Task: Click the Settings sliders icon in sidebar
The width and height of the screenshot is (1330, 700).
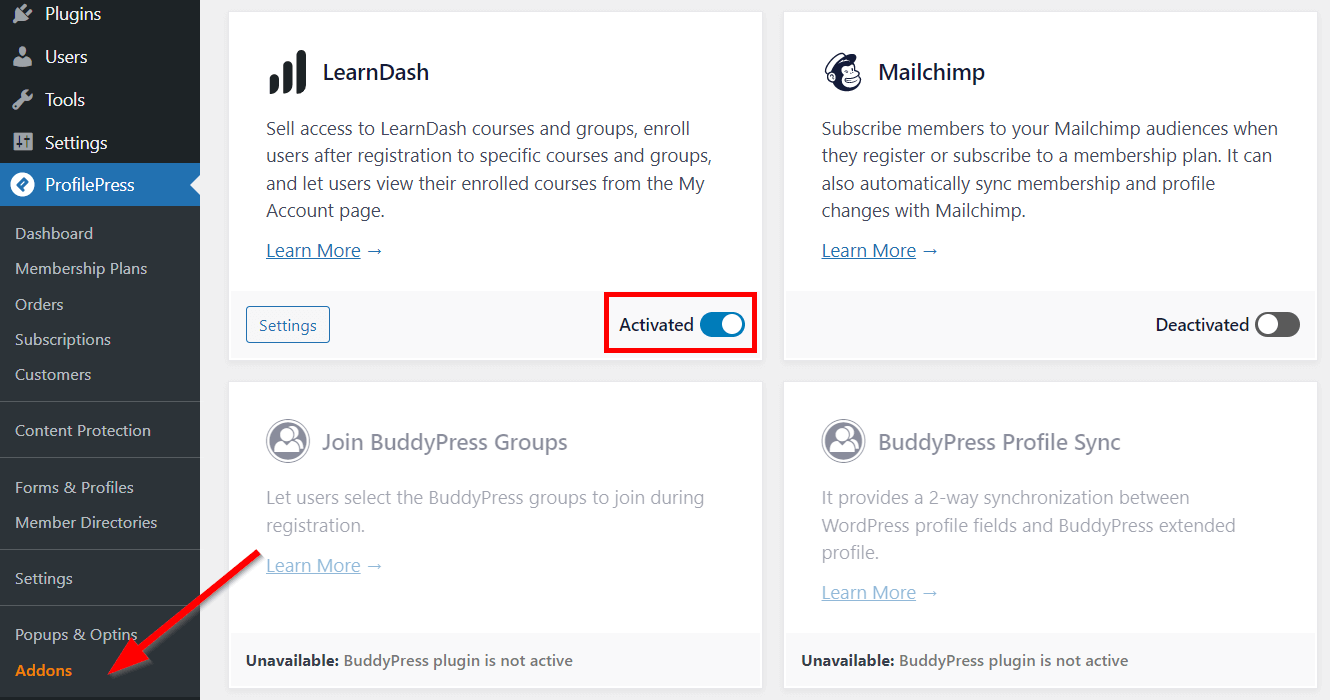Action: click(22, 142)
